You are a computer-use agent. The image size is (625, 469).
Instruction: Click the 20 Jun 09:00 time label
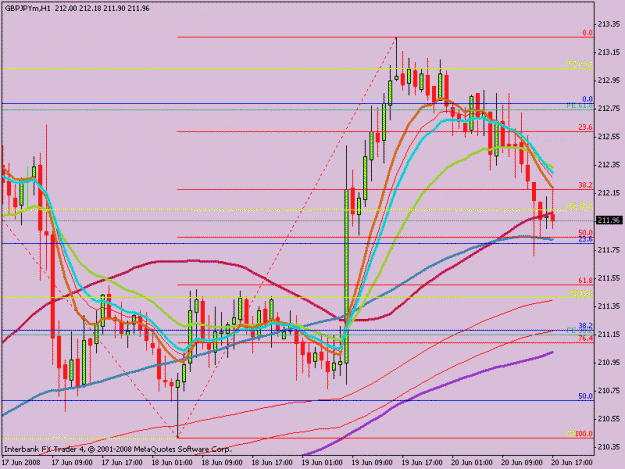point(522,463)
